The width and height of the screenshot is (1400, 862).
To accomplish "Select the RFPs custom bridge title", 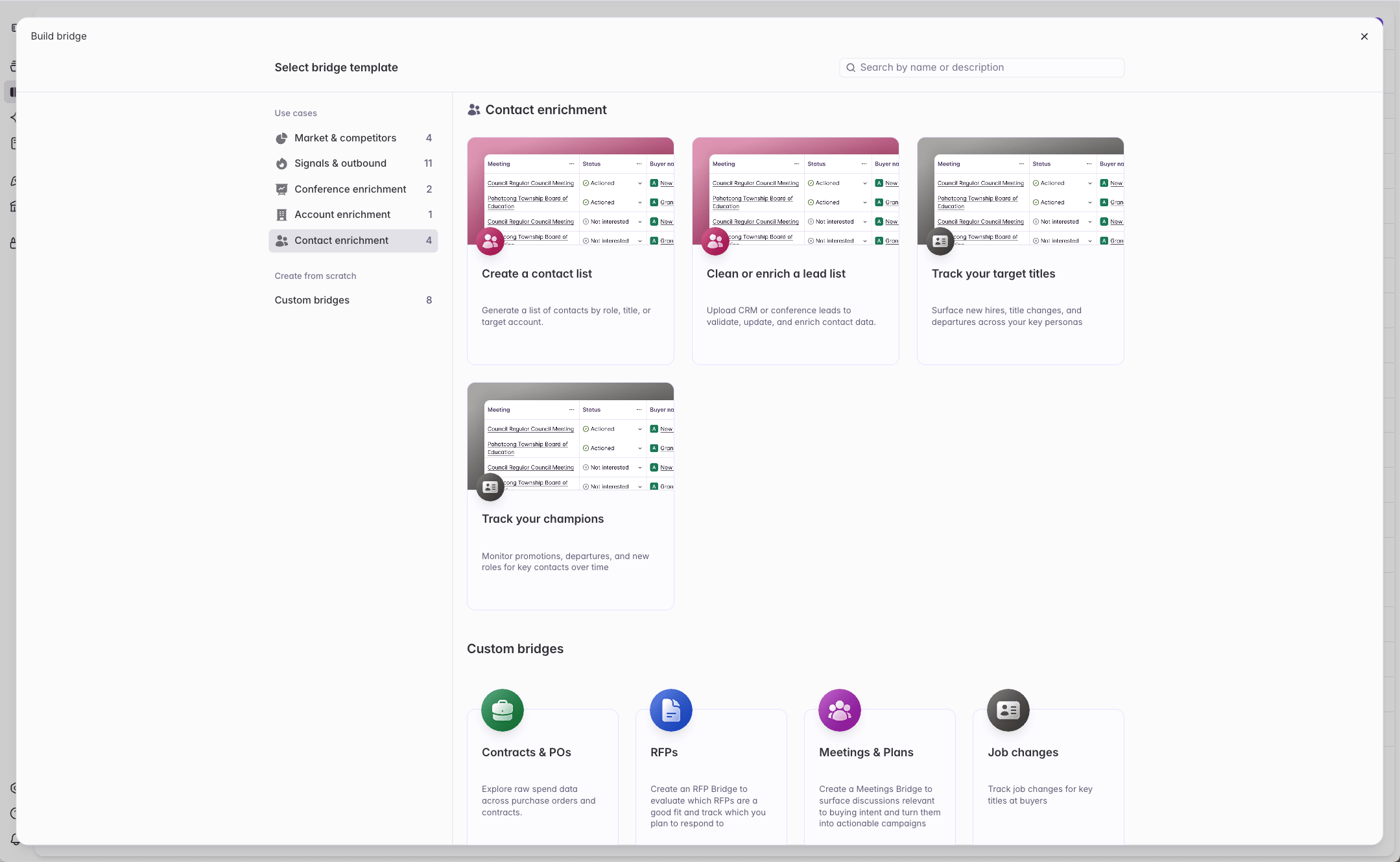I will (x=664, y=752).
